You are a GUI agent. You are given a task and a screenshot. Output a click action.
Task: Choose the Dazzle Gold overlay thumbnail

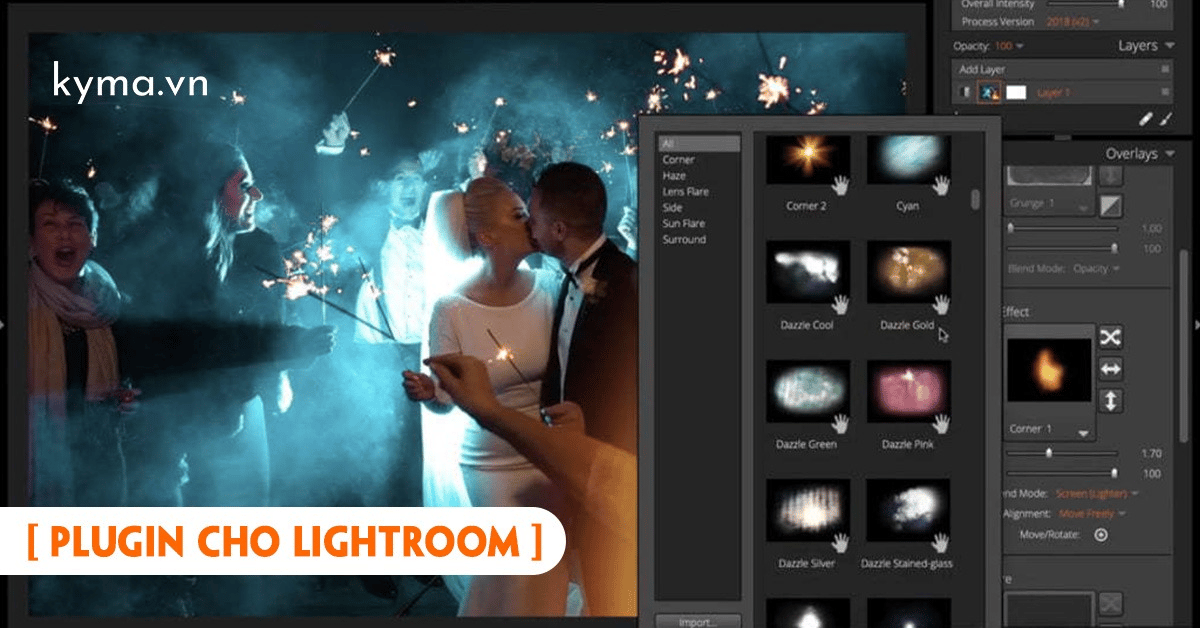coord(908,272)
